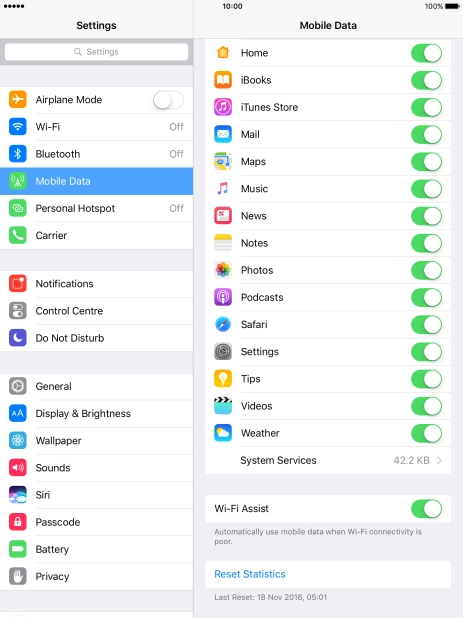Select Notifications in the settings list
The width and height of the screenshot is (463, 618).
point(97,284)
